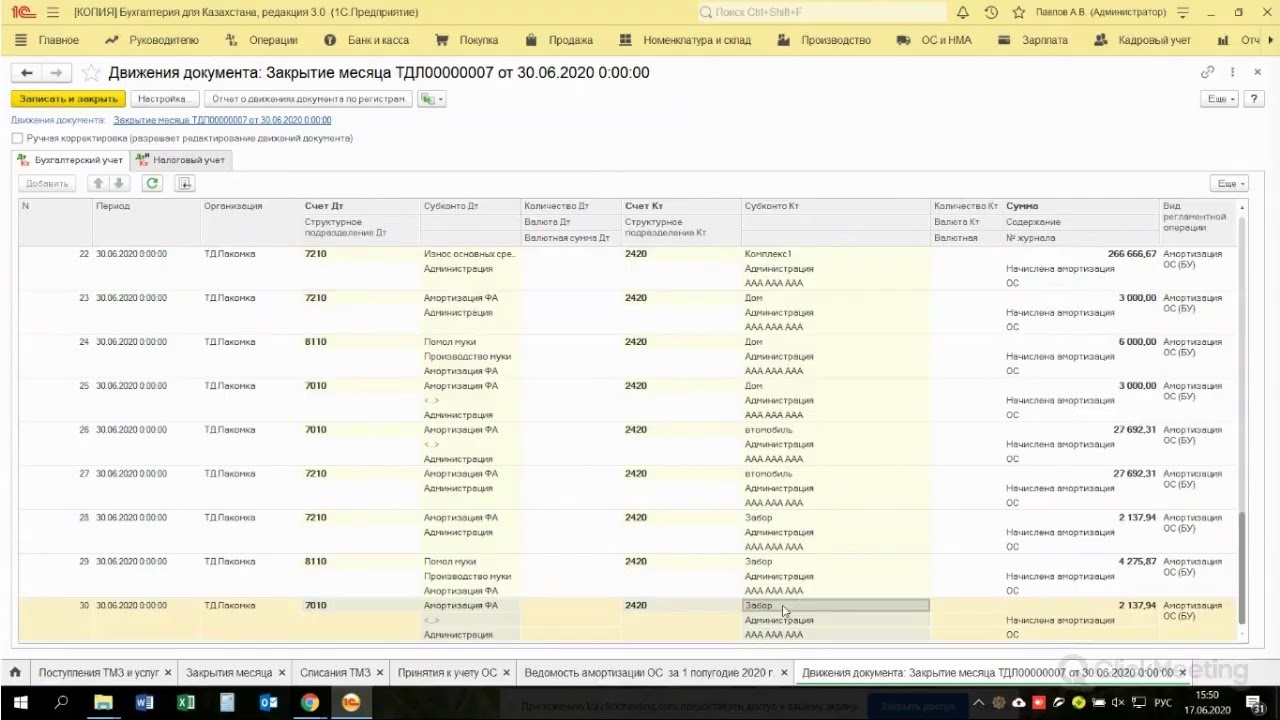1280x720 pixels.
Task: Open the green register dropdown button
Action: (432, 99)
